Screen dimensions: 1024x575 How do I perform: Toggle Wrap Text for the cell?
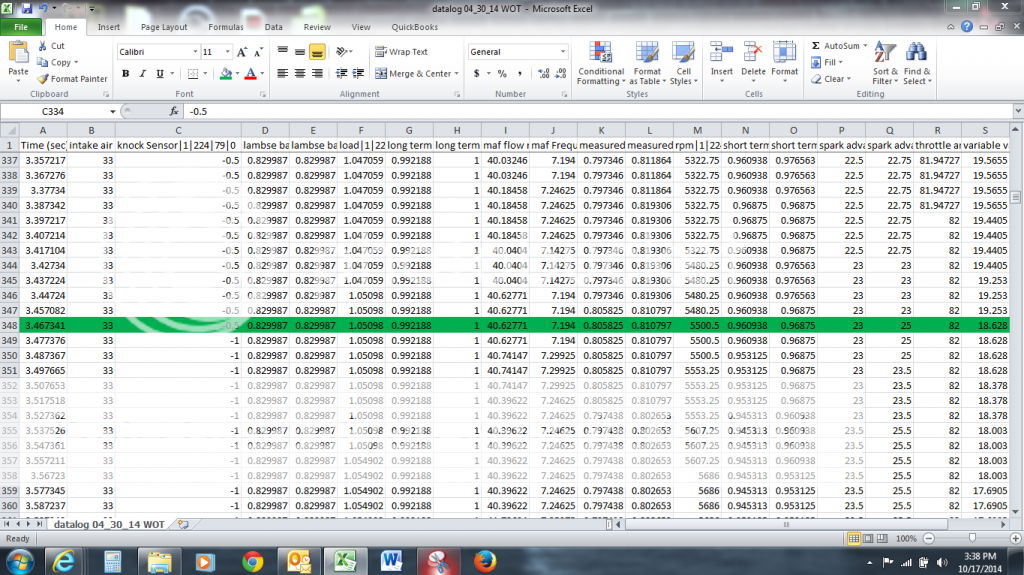(401, 52)
